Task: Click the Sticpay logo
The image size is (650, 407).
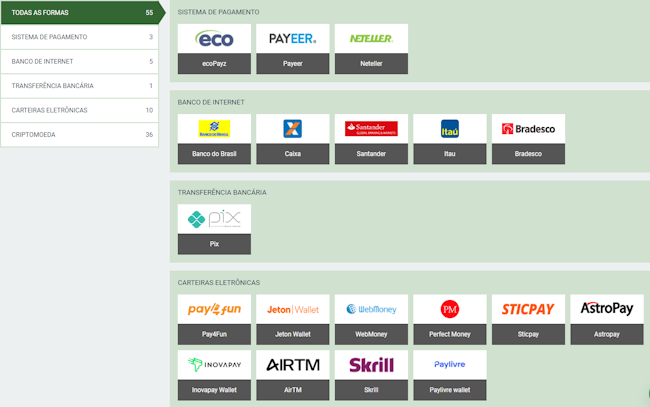Action: pos(528,309)
